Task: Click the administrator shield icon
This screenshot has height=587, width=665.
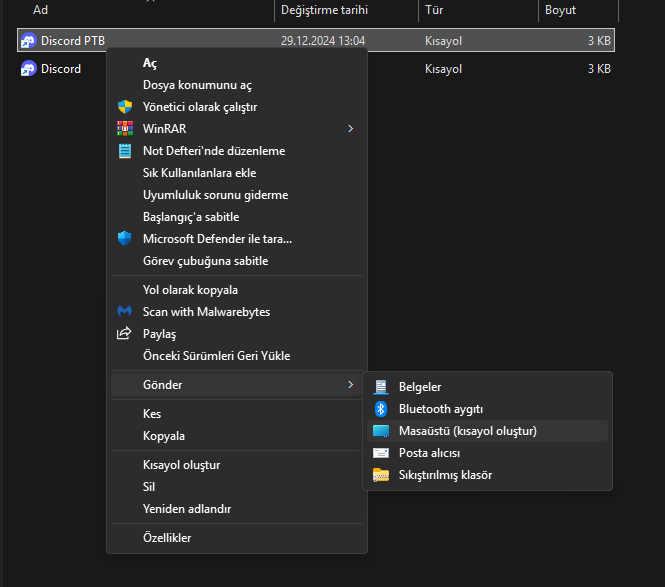Action: [125, 107]
